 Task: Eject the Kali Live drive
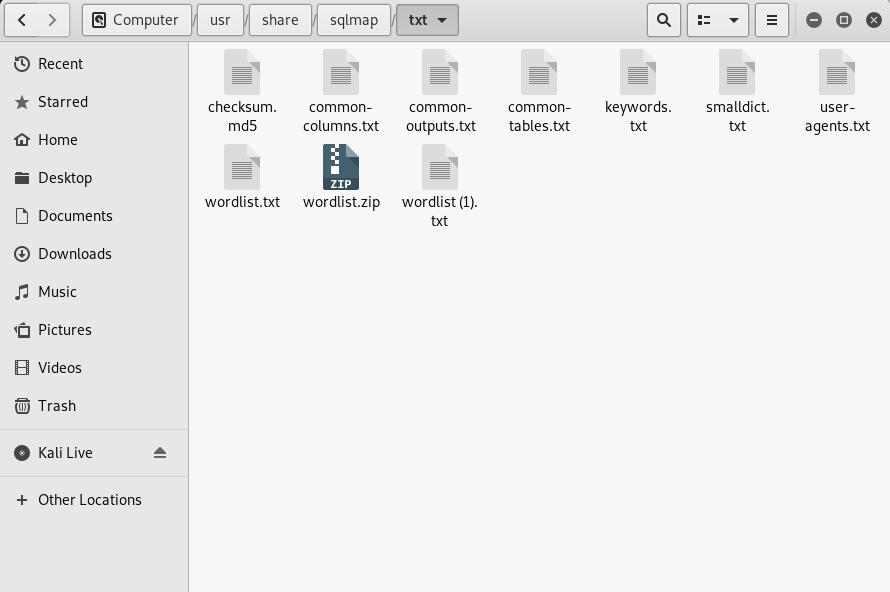pos(162,452)
